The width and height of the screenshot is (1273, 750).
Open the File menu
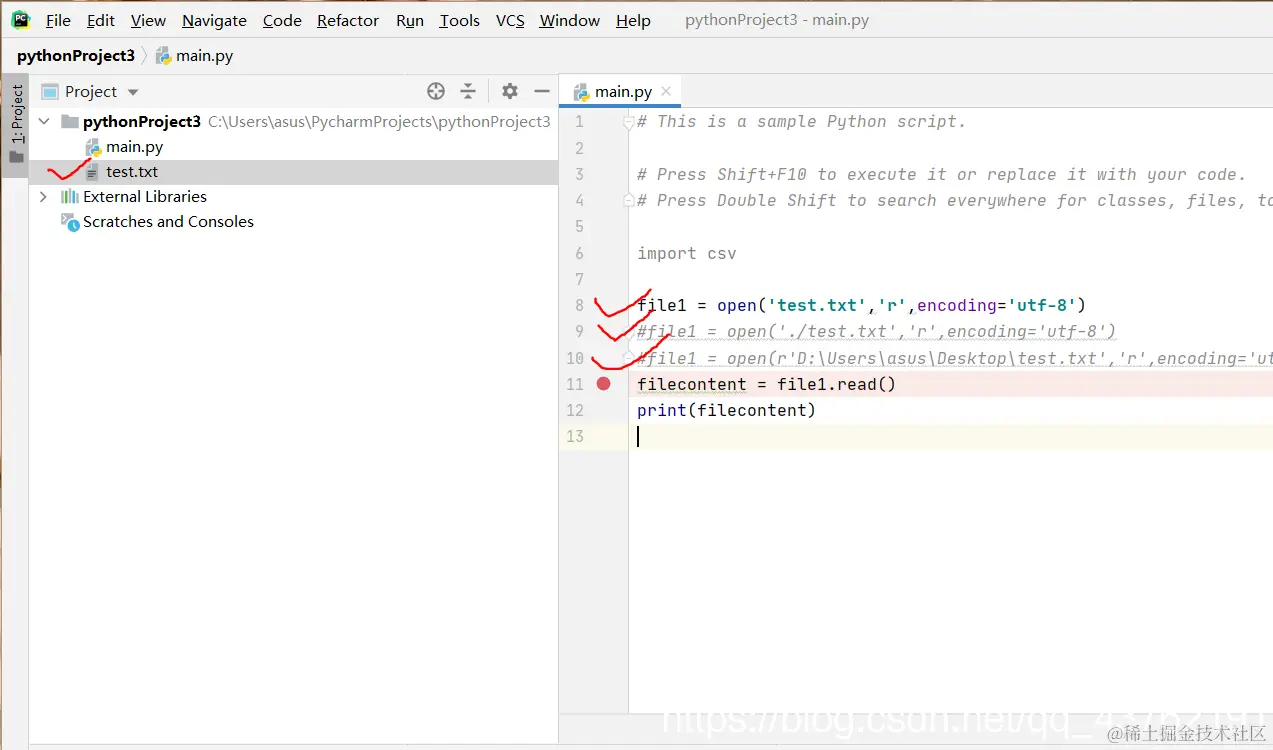click(x=58, y=20)
